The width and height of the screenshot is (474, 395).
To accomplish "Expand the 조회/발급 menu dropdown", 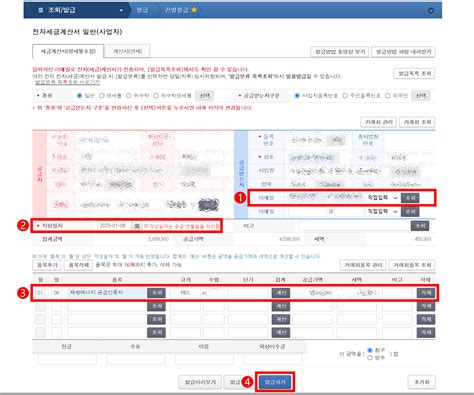I will (121, 10).
